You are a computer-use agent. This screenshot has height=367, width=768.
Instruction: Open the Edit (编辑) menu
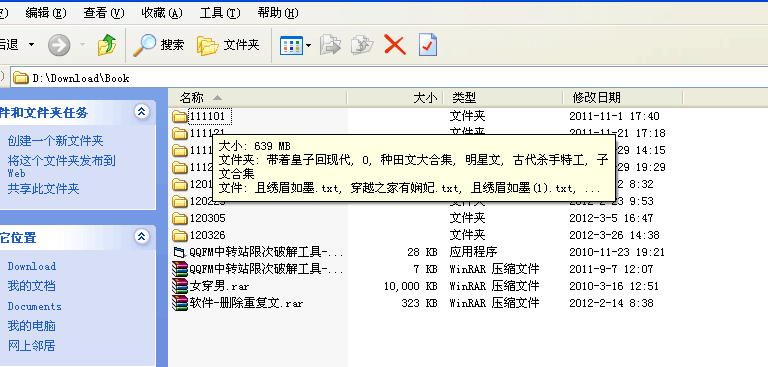(46, 13)
